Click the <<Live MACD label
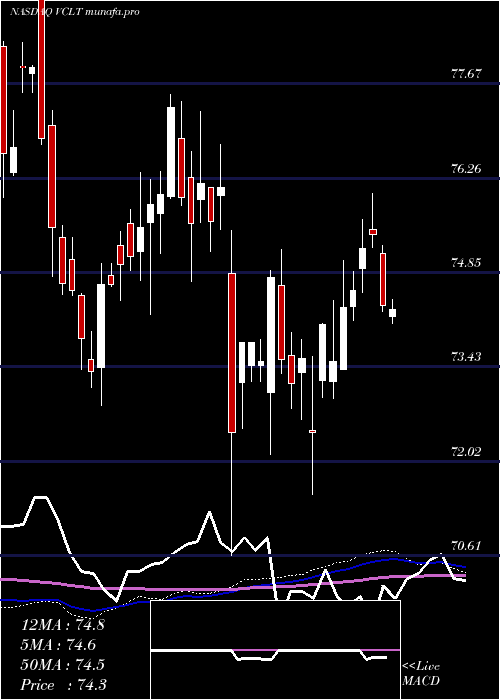500x700 pixels. pyautogui.click(x=421, y=674)
